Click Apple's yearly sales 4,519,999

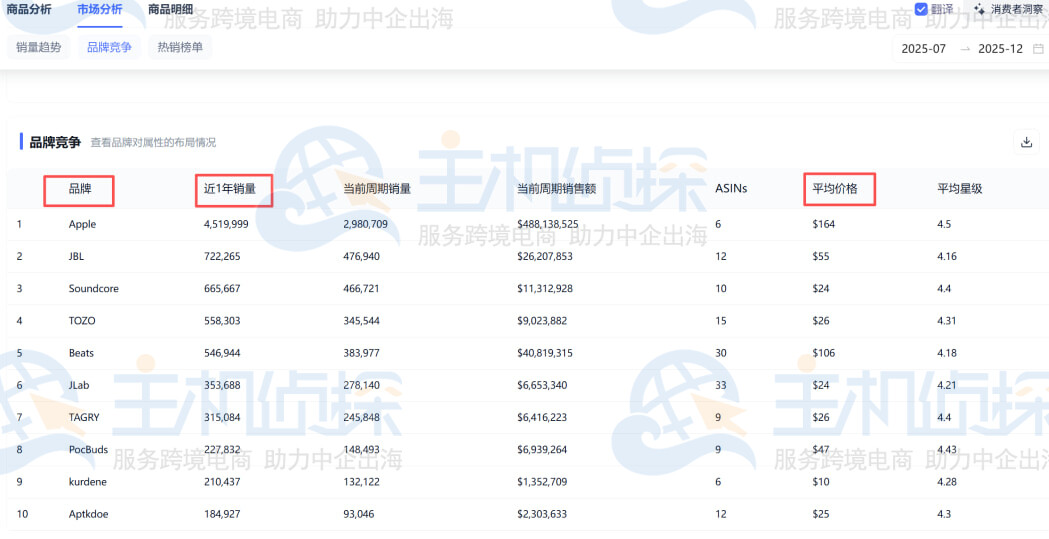[226, 225]
